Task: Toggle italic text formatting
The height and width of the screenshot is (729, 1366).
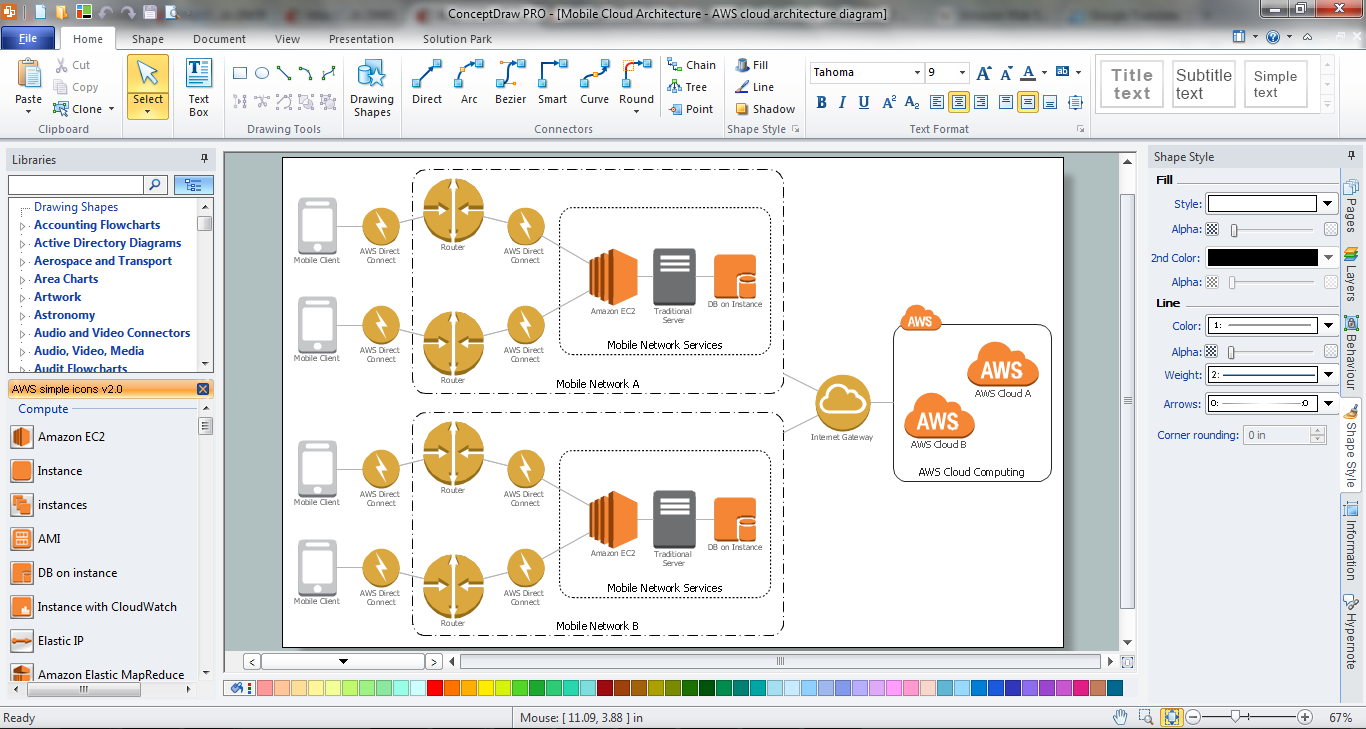Action: (x=842, y=102)
